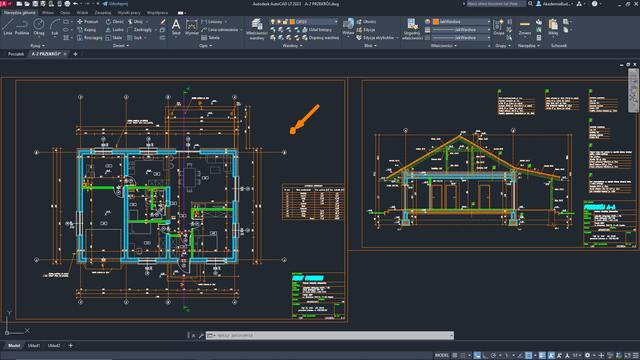
Task: Select the Okrąg (circle) tool
Action: tap(39, 27)
